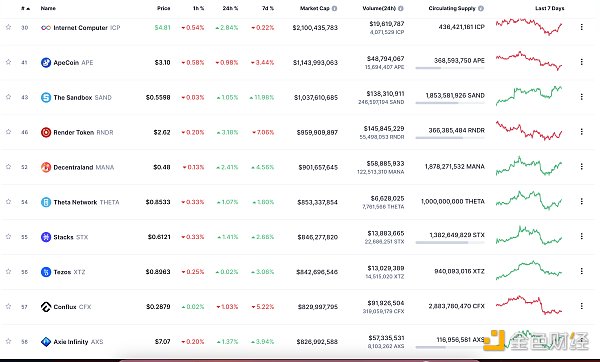Click the Sandbox SAND logo icon

coord(46,98)
